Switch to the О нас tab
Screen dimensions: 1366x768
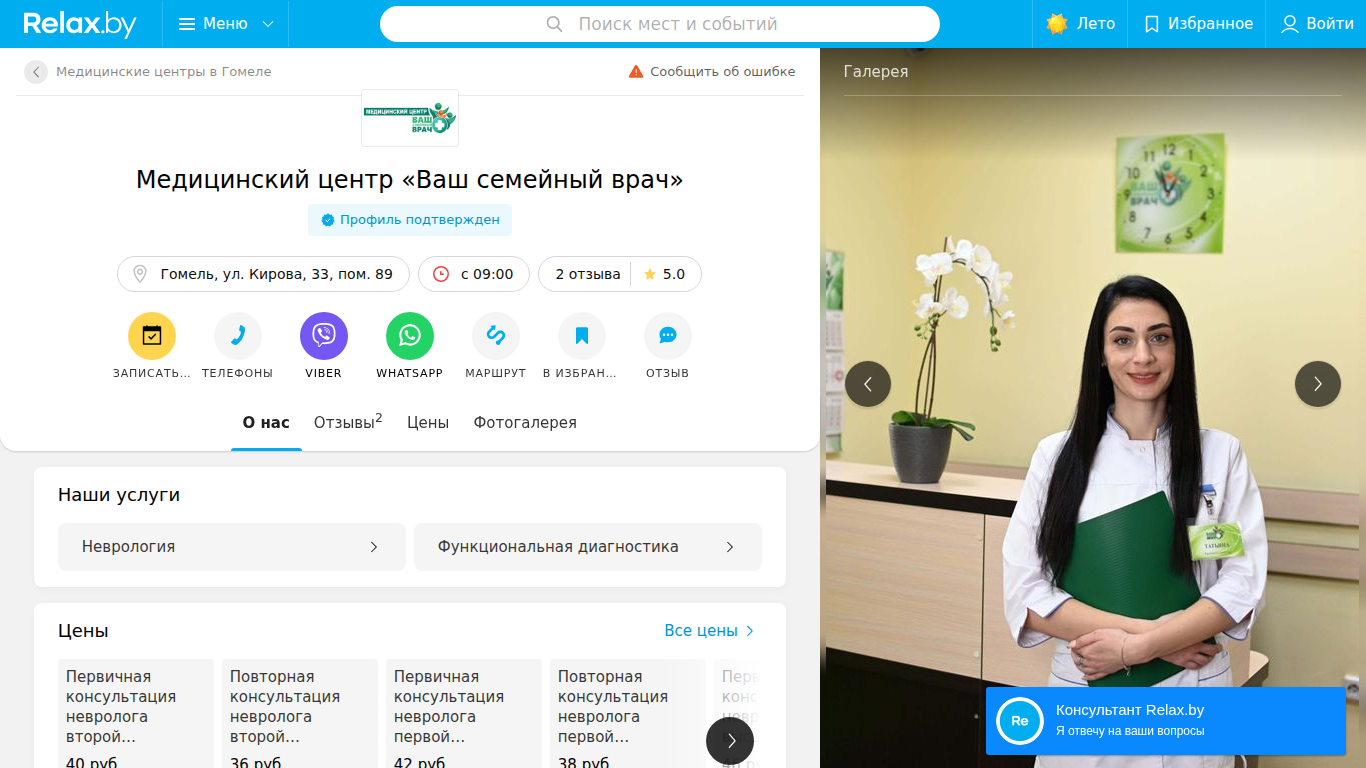pyautogui.click(x=266, y=423)
